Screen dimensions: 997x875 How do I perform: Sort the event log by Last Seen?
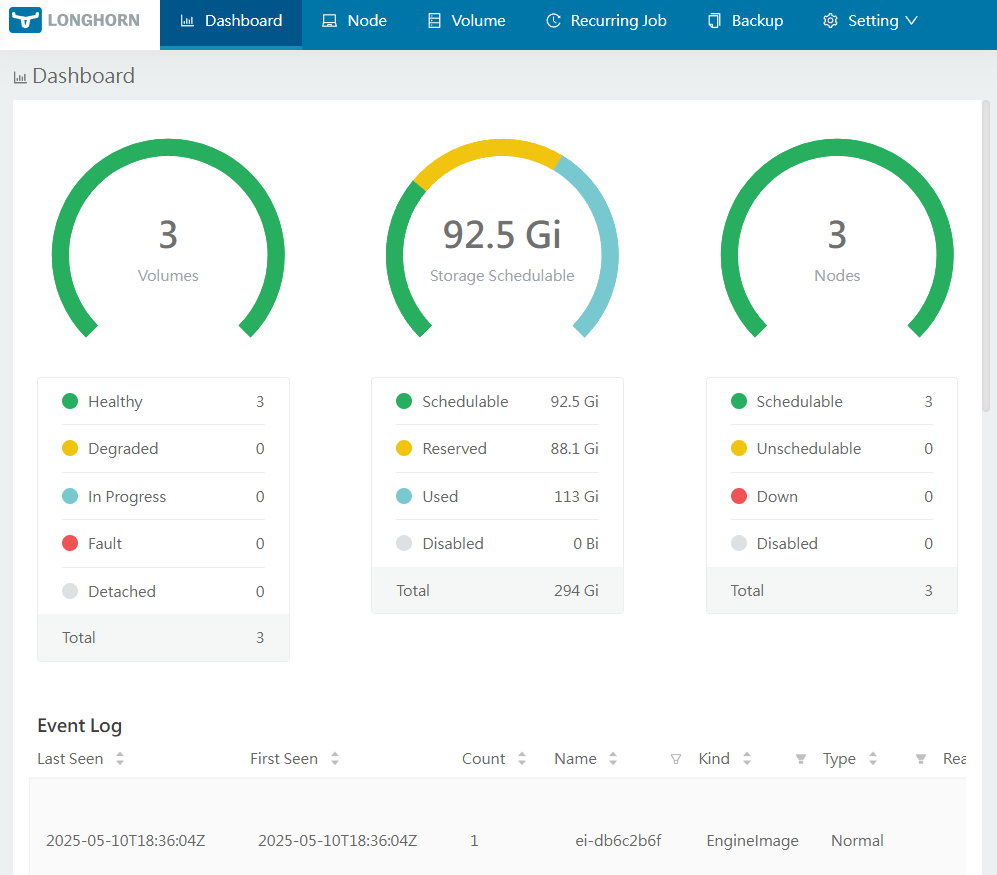click(119, 758)
